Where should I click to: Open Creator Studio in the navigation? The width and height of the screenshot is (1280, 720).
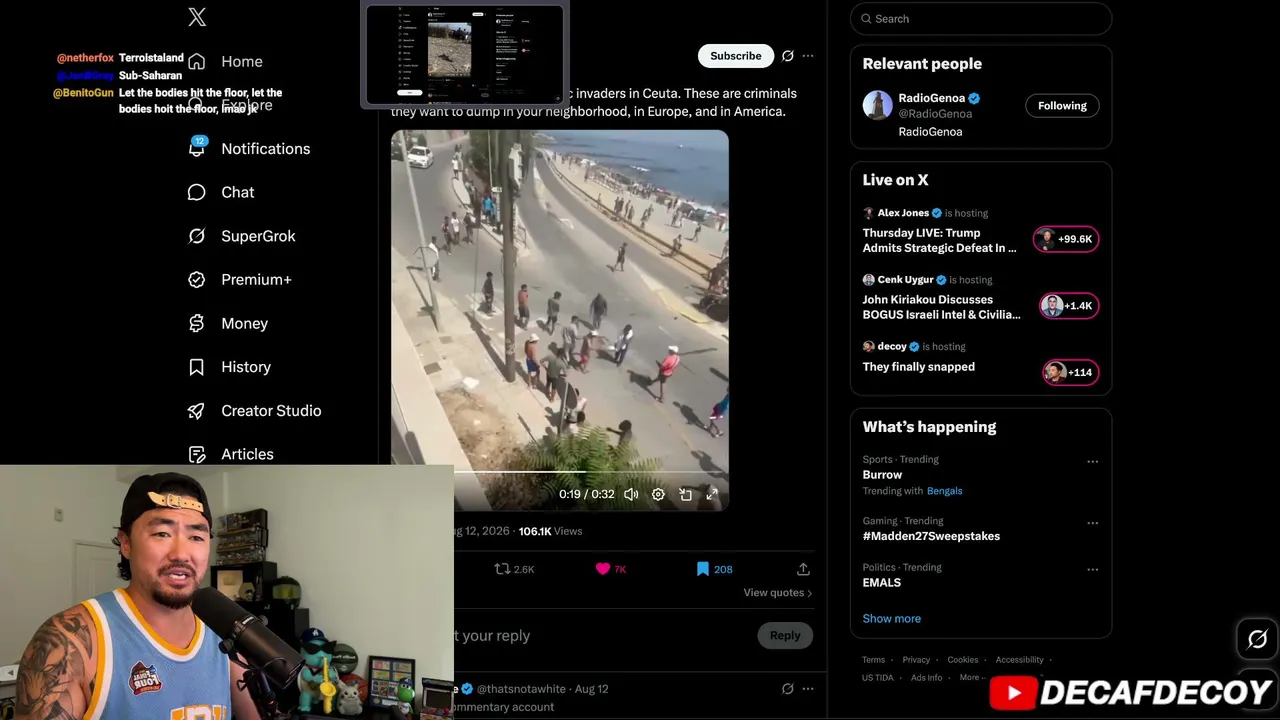click(x=271, y=411)
